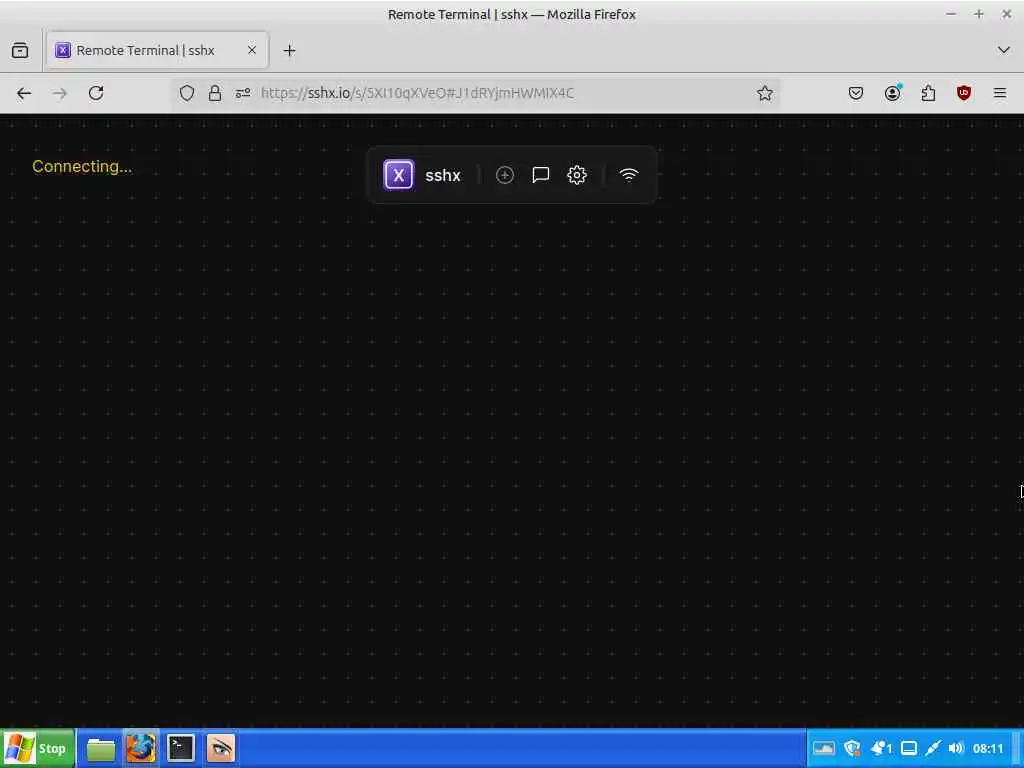Click the display tray icon
This screenshot has height=768, width=1024.
(x=908, y=748)
